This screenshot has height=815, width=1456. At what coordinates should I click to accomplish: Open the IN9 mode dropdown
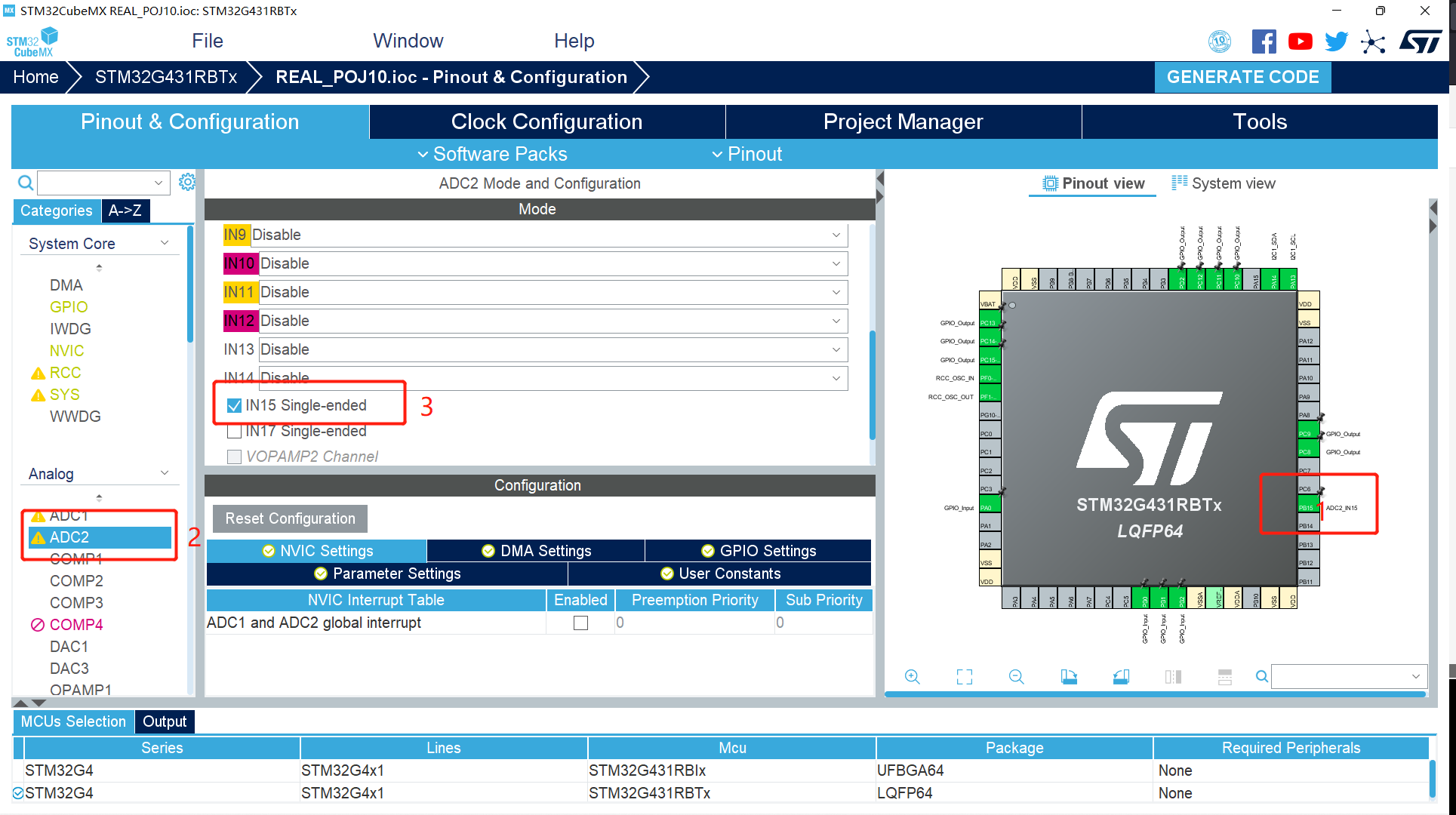tap(549, 235)
